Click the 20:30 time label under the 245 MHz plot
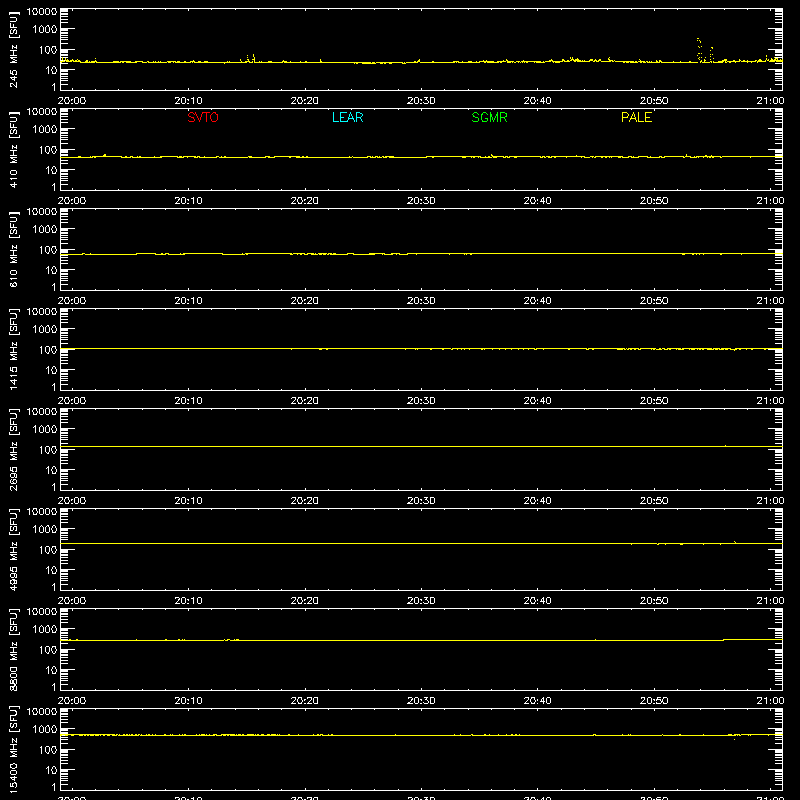Viewport: 800px width, 800px height. 421,101
